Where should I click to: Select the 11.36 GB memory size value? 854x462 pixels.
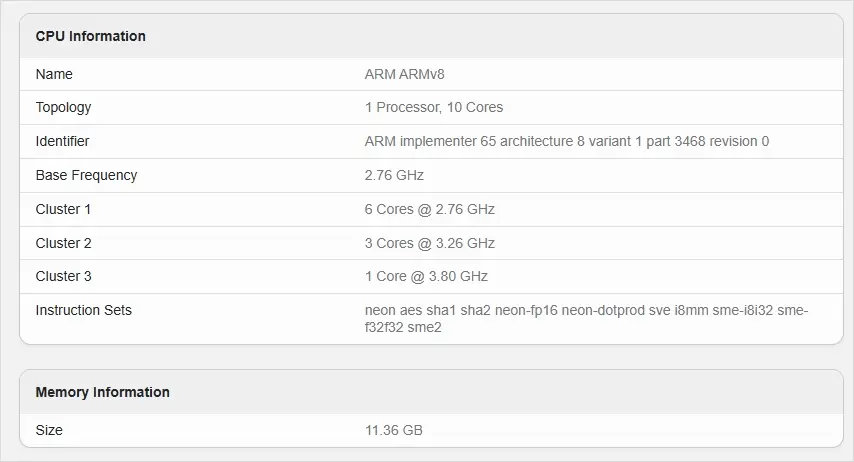point(394,430)
